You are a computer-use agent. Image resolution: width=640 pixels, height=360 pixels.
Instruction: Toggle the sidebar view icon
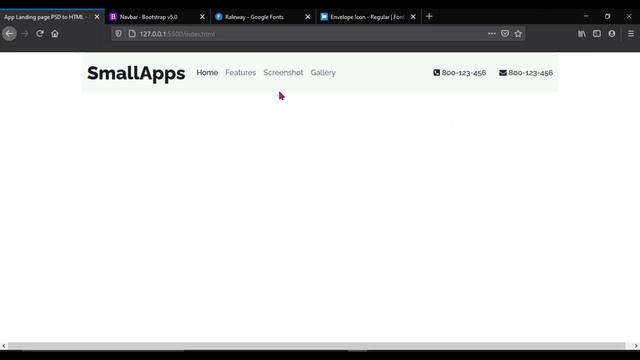coord(597,33)
